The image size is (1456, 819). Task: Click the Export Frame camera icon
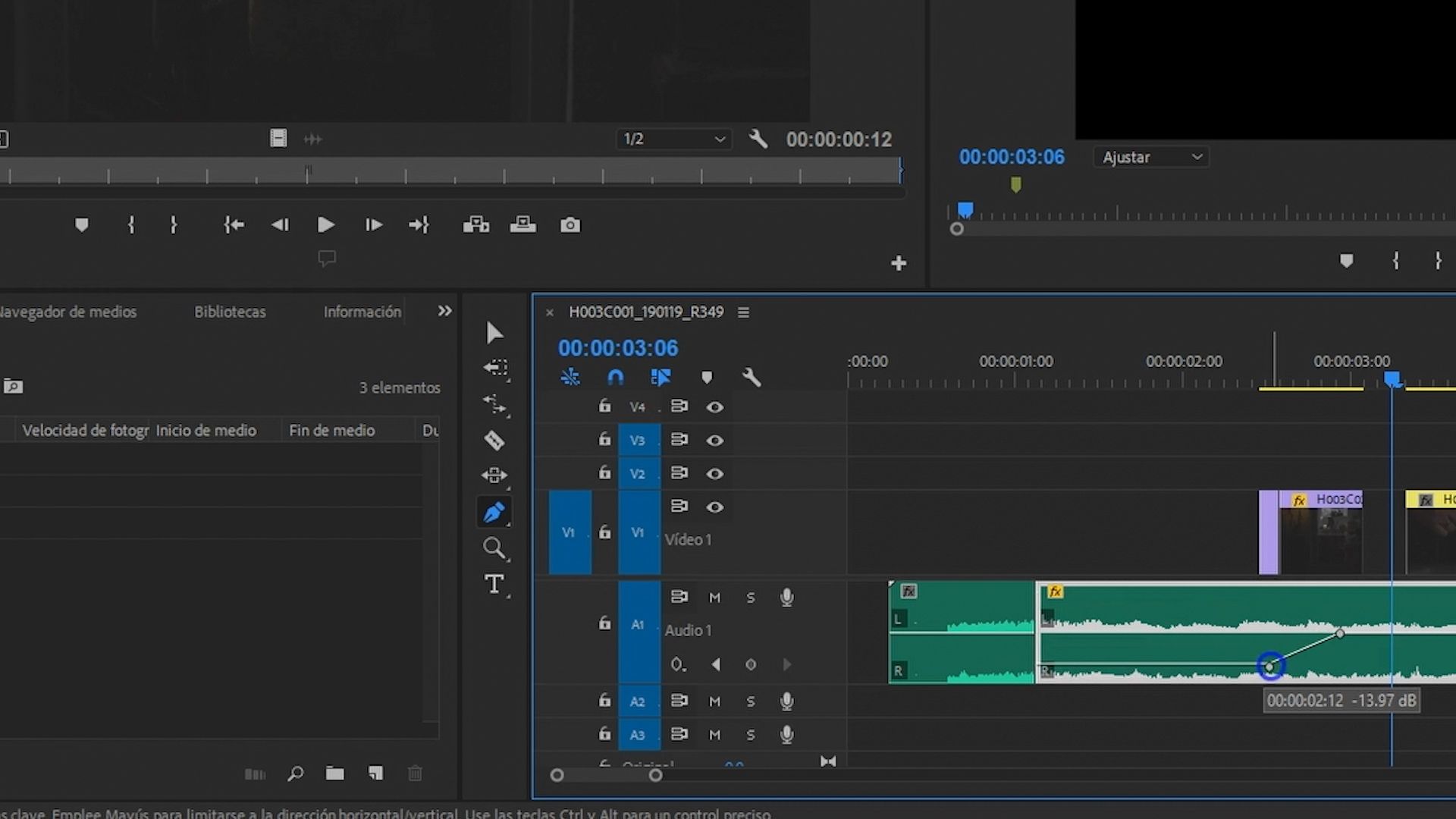click(570, 224)
